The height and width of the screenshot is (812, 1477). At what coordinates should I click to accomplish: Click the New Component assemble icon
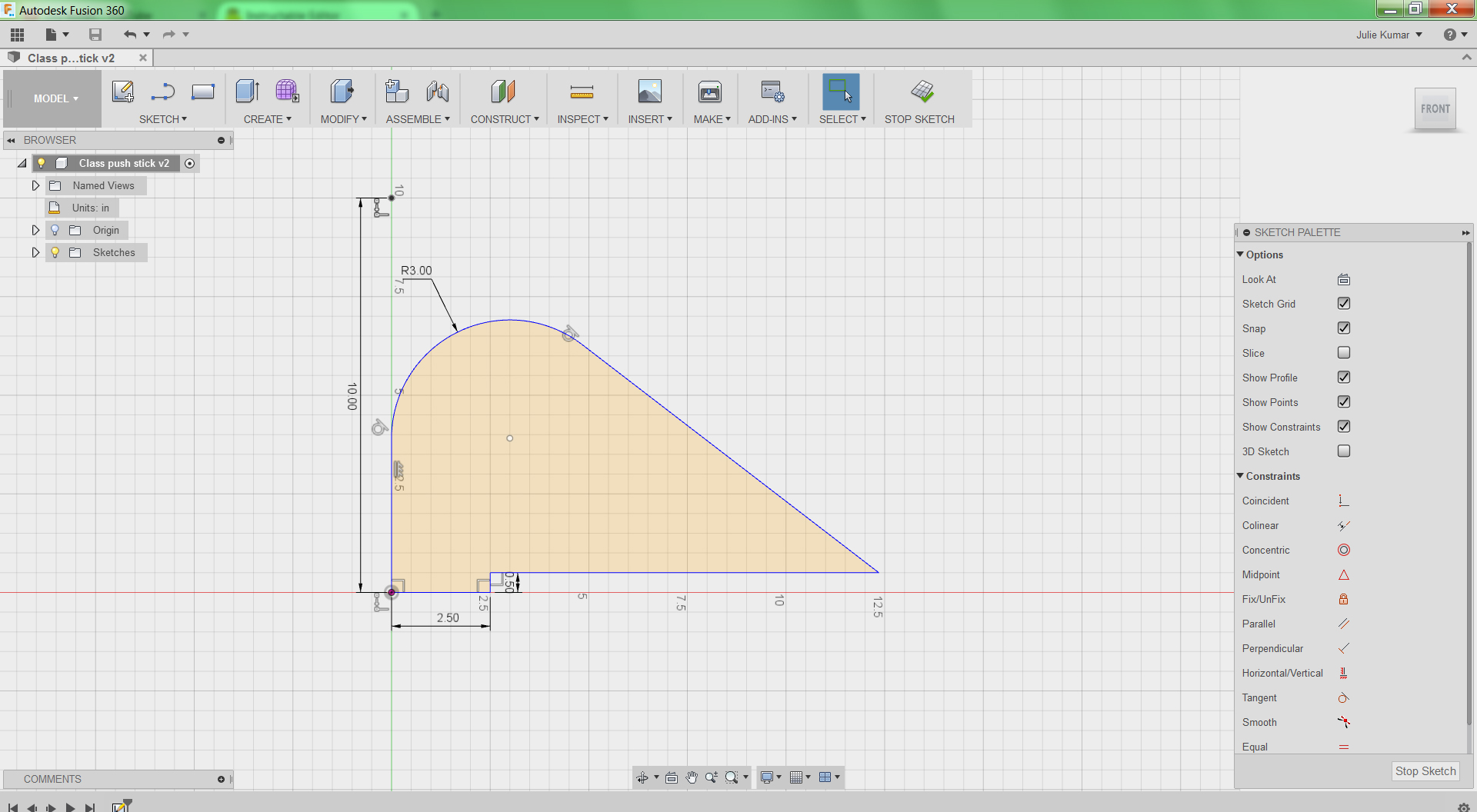tap(397, 92)
